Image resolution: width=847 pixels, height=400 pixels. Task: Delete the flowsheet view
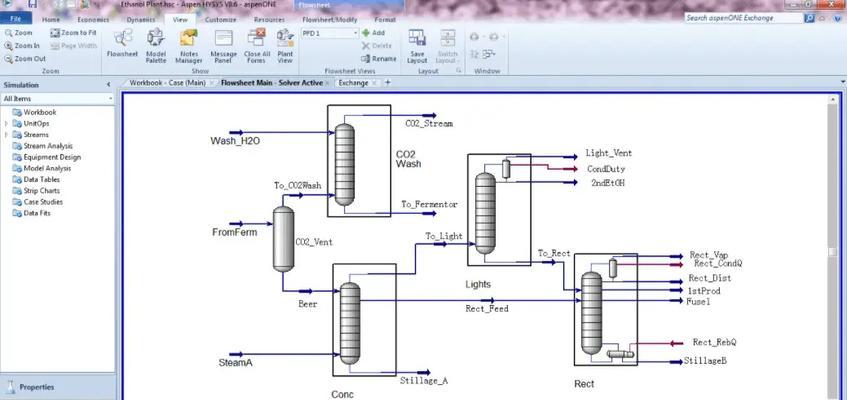377,46
